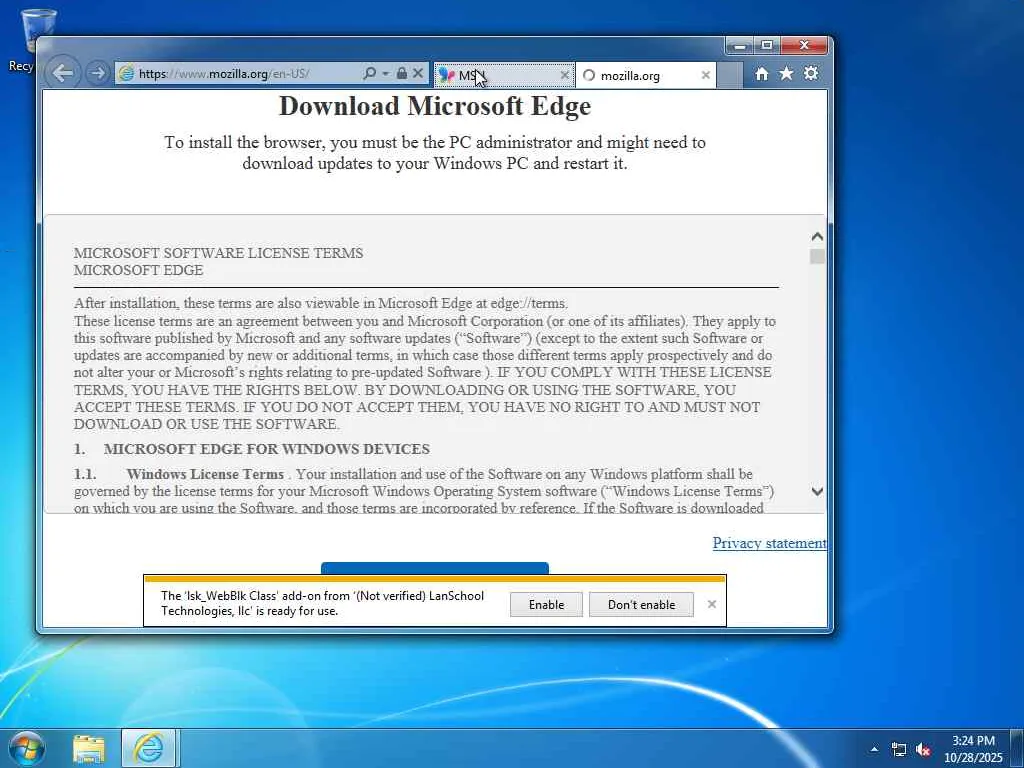
Task: Click the license terms scrollbar thumb
Action: tap(817, 257)
